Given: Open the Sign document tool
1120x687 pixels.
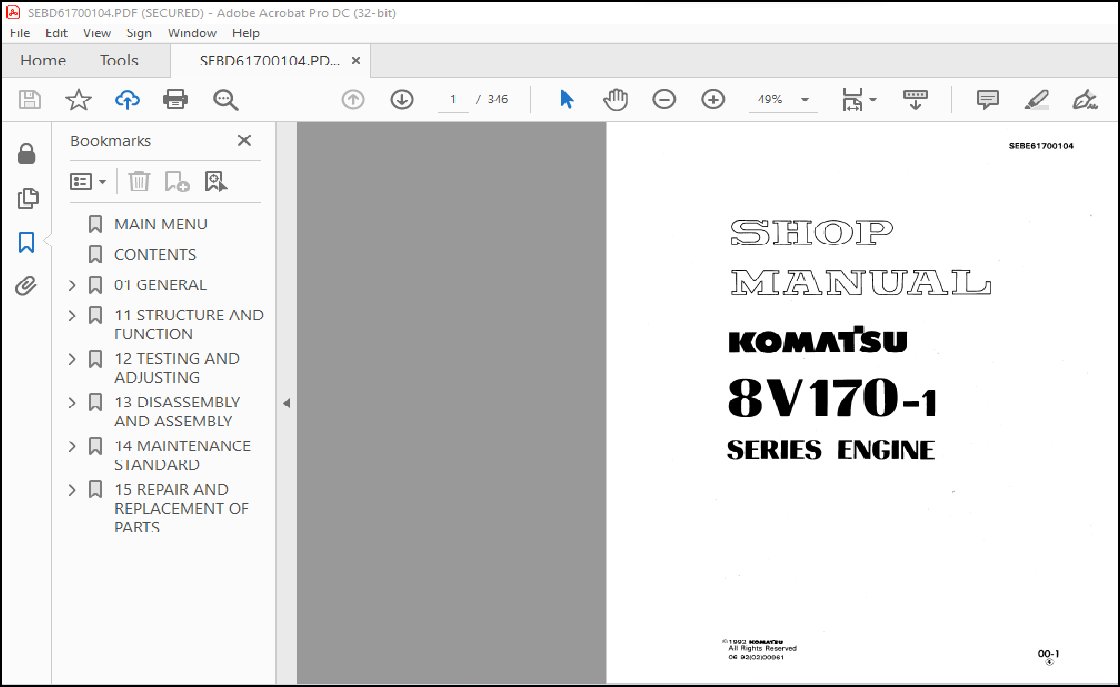Looking at the screenshot, I should pos(1085,99).
